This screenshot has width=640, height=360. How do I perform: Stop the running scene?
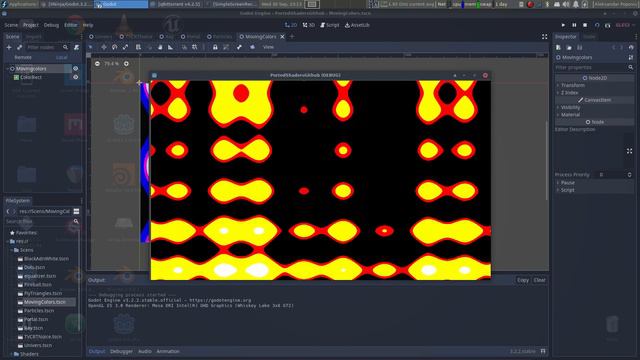coord(585,25)
